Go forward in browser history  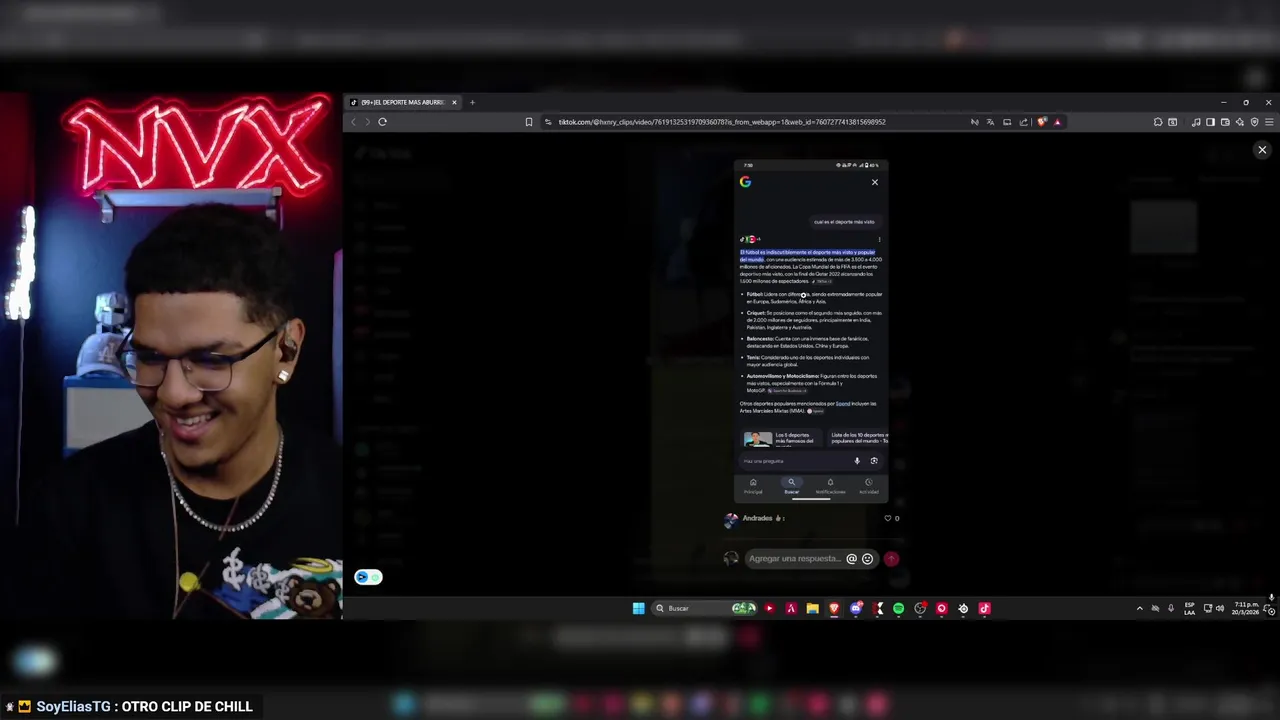(x=367, y=122)
